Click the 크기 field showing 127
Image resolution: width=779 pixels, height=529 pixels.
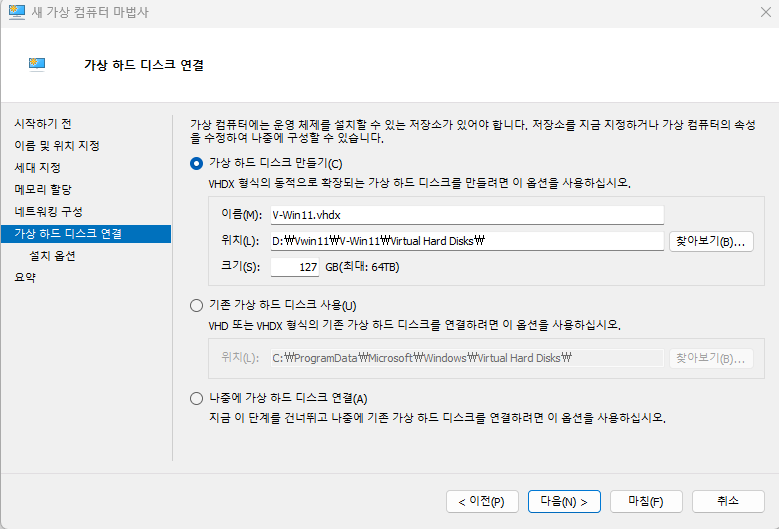tap(295, 267)
